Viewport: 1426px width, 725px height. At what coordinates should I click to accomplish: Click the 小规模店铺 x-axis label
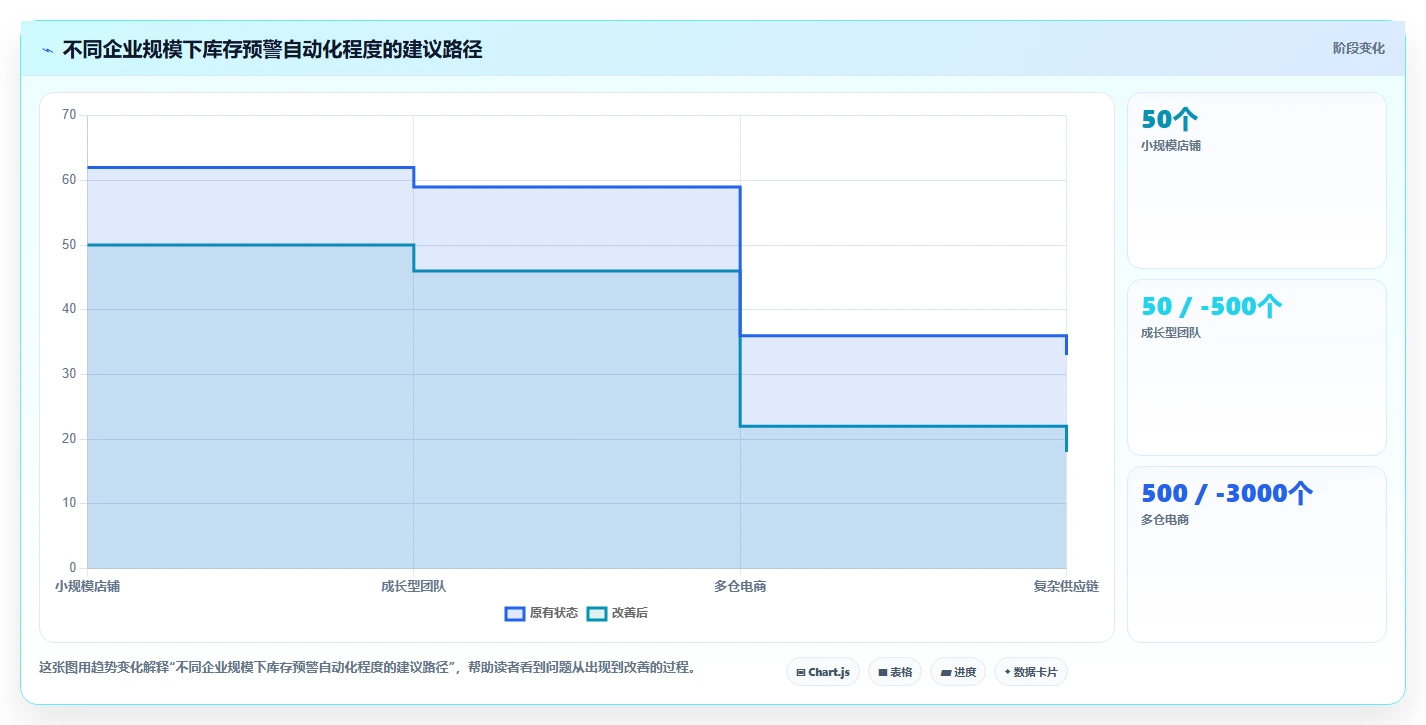(87, 586)
